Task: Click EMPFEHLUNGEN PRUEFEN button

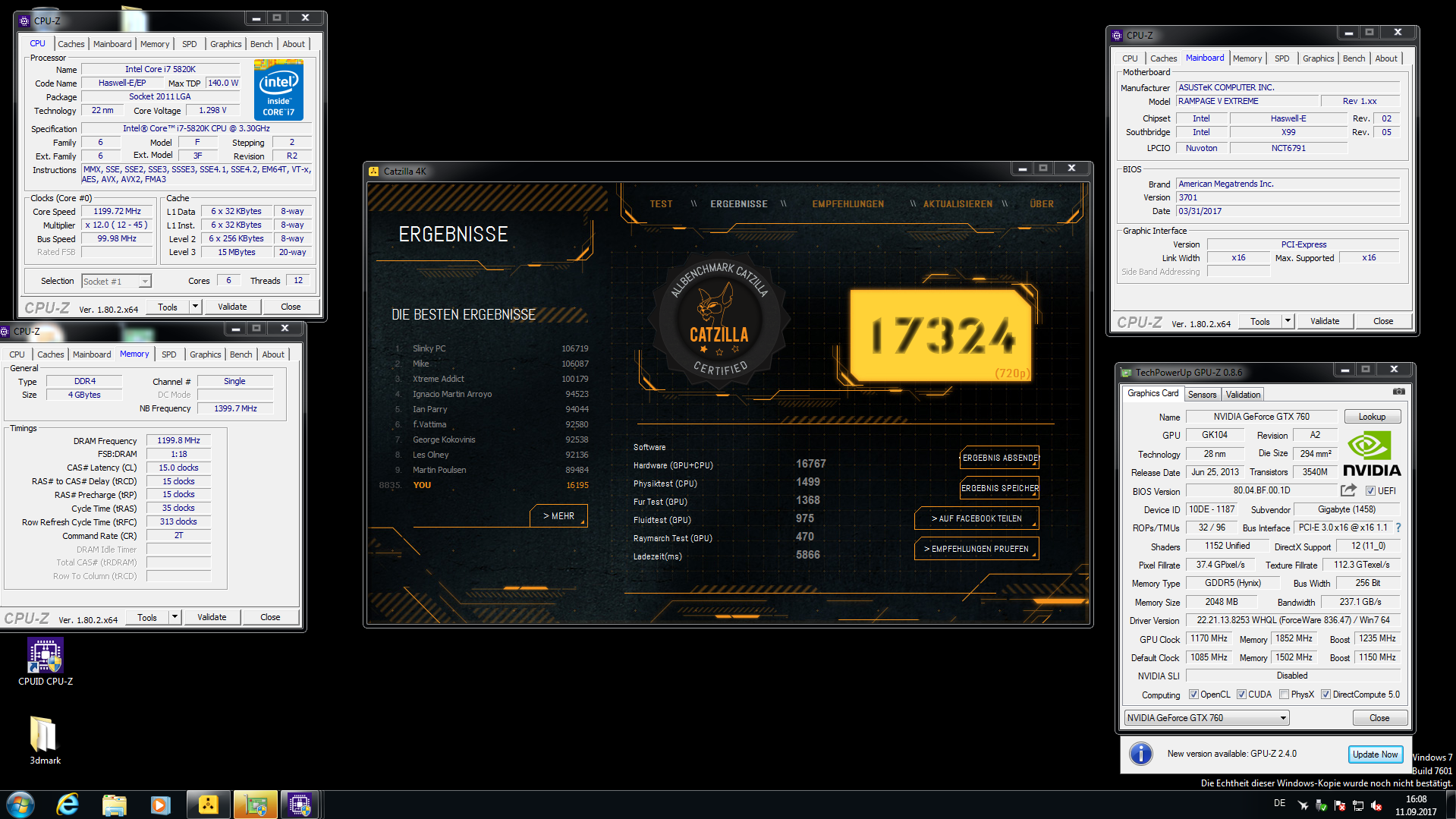Action: pyautogui.click(x=976, y=549)
